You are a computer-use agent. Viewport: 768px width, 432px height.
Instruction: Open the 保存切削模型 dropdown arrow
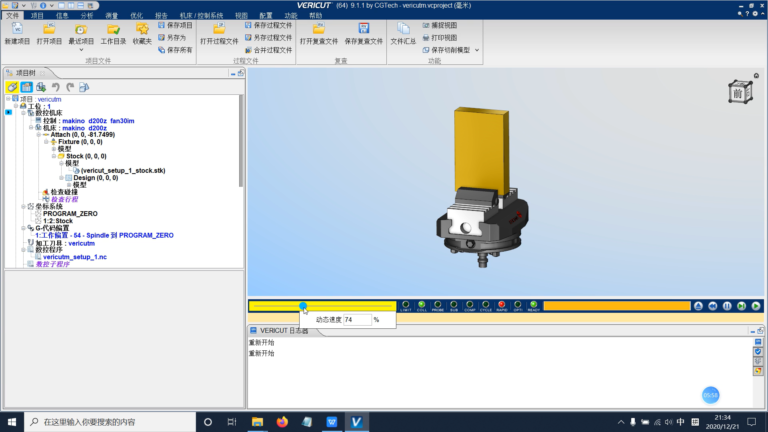coord(477,50)
